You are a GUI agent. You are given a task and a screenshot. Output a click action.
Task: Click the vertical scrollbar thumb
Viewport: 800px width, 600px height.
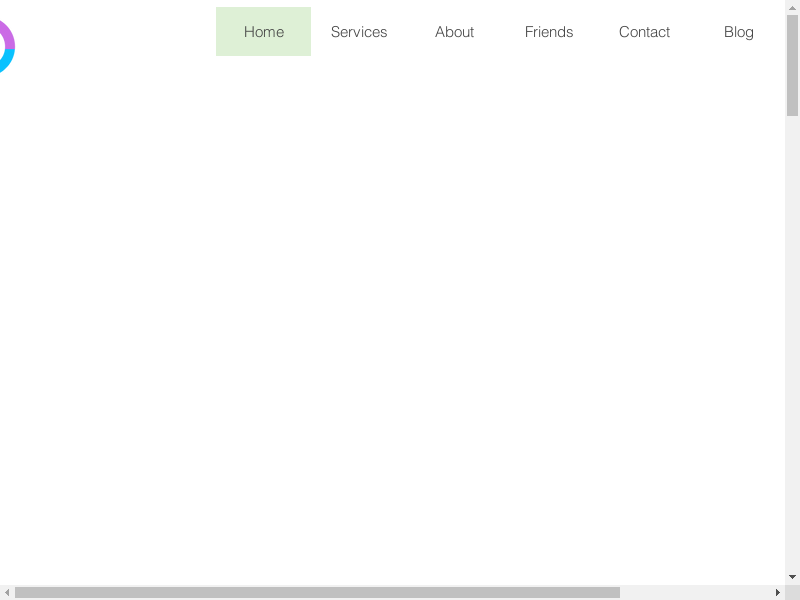click(792, 65)
